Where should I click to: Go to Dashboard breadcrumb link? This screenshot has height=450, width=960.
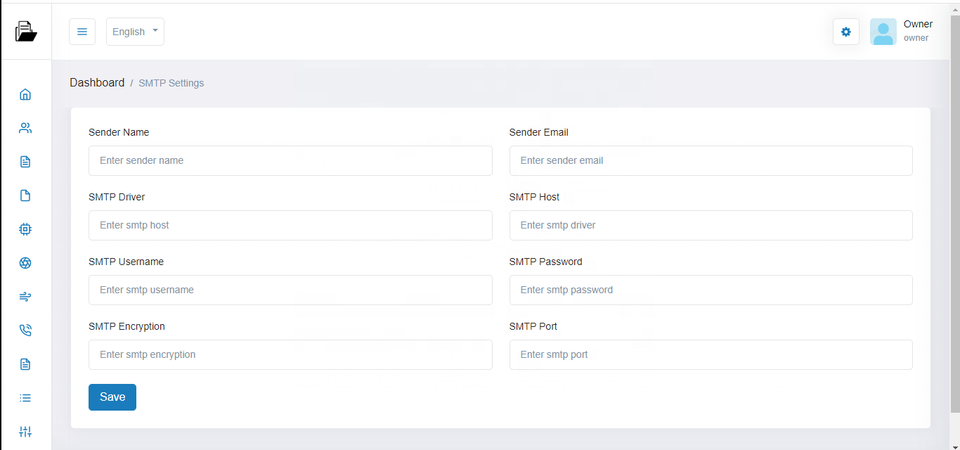(x=97, y=83)
